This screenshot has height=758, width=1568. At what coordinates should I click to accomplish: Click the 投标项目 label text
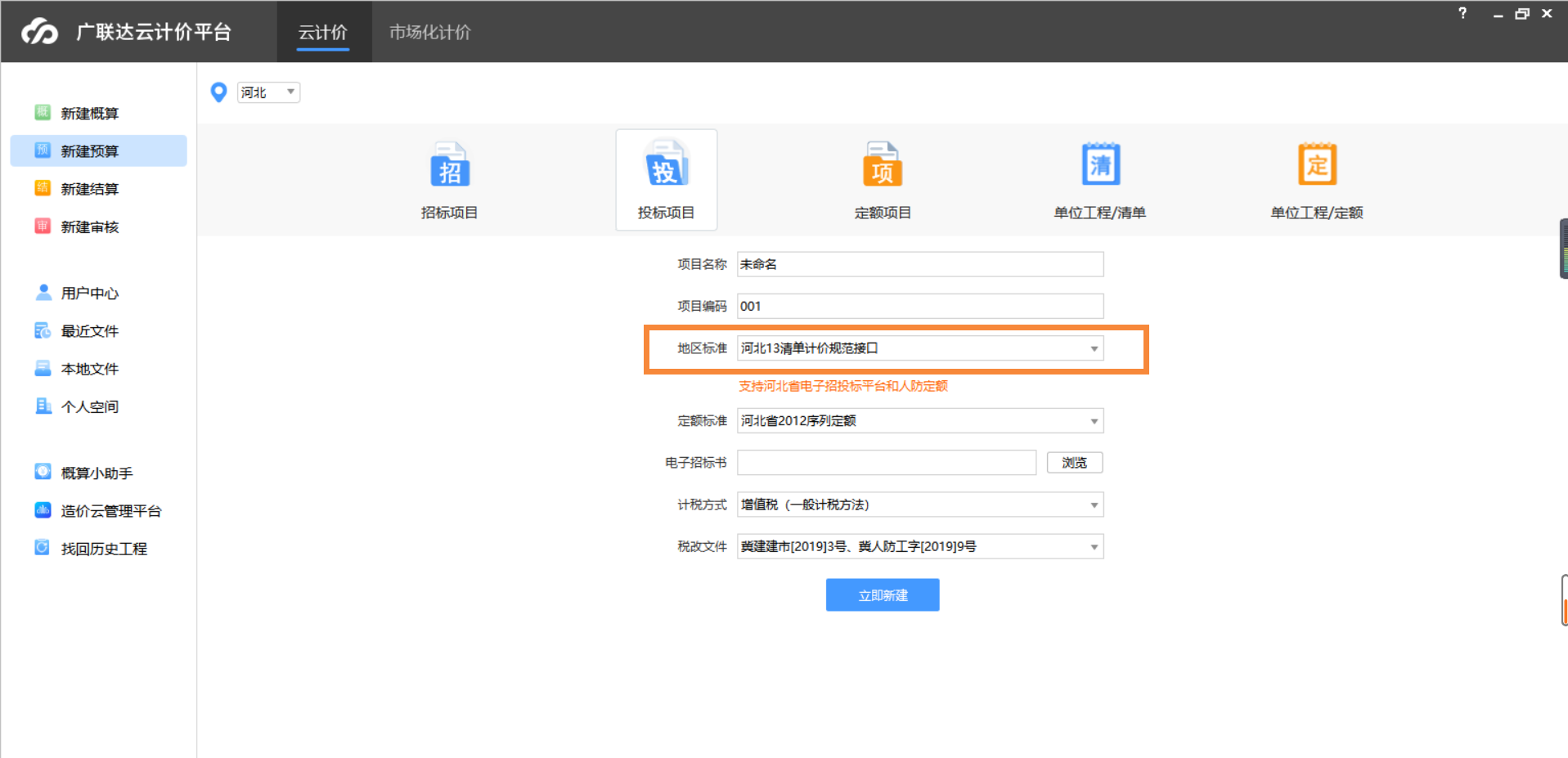tap(666, 213)
